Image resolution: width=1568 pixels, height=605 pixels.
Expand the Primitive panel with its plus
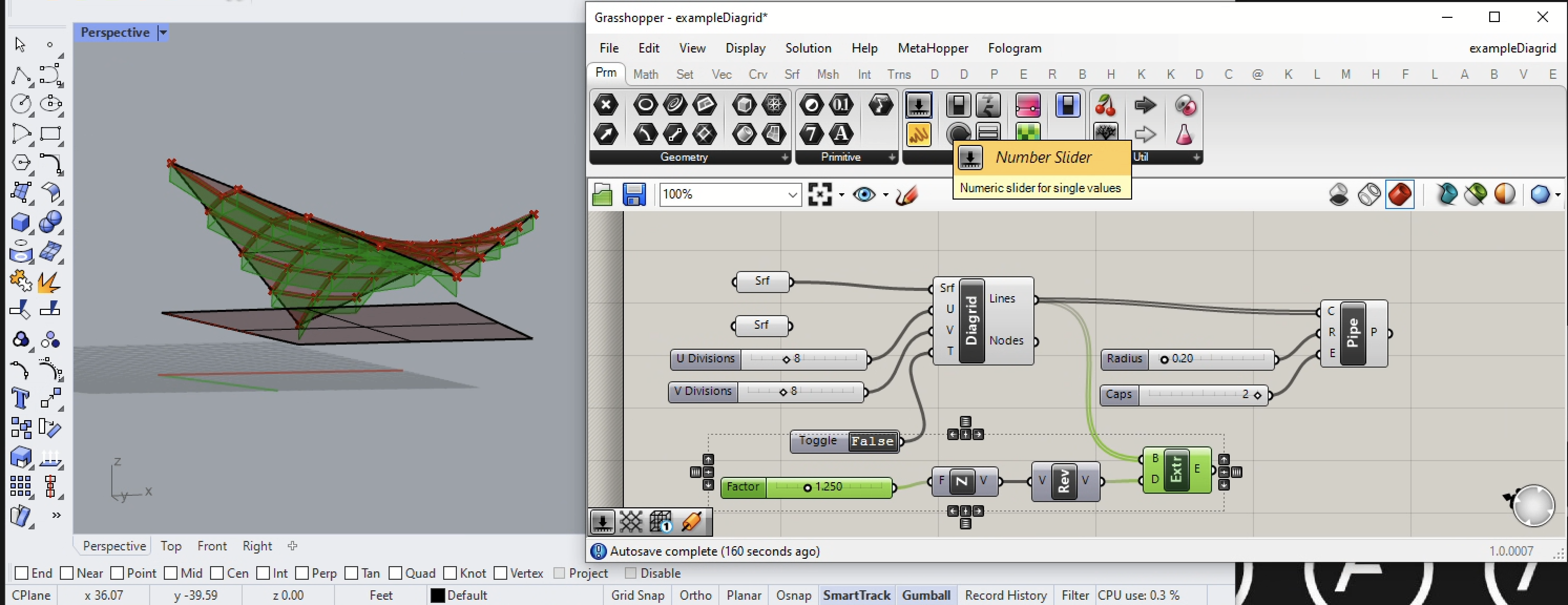click(892, 158)
